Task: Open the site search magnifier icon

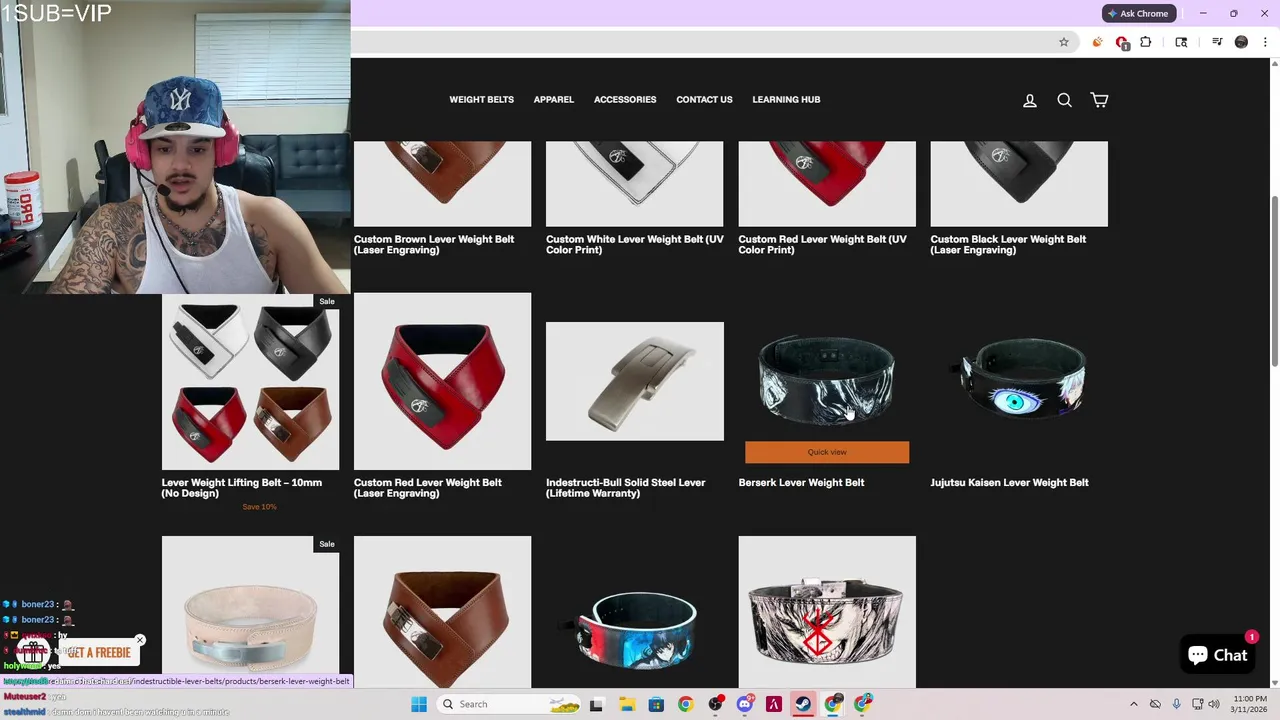Action: pos(1064,100)
